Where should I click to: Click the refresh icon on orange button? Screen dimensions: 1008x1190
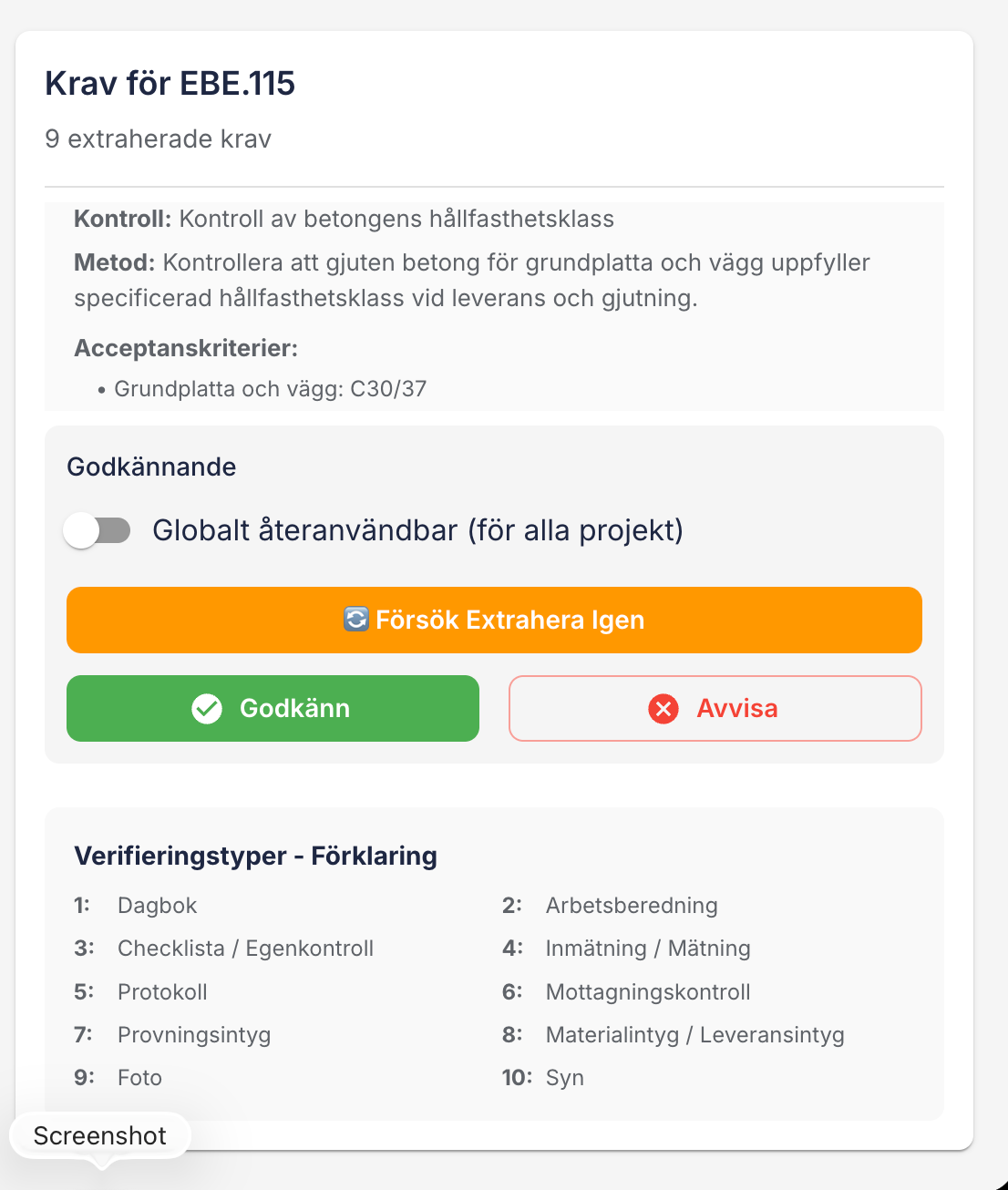(x=355, y=620)
